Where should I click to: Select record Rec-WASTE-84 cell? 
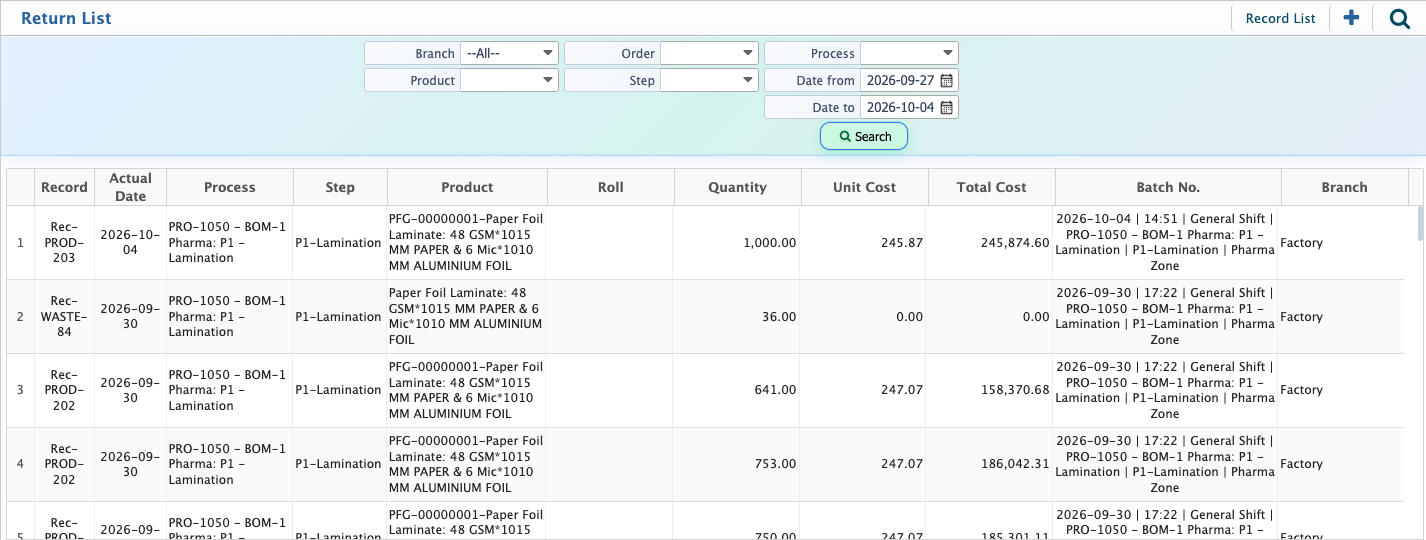pyautogui.click(x=64, y=317)
